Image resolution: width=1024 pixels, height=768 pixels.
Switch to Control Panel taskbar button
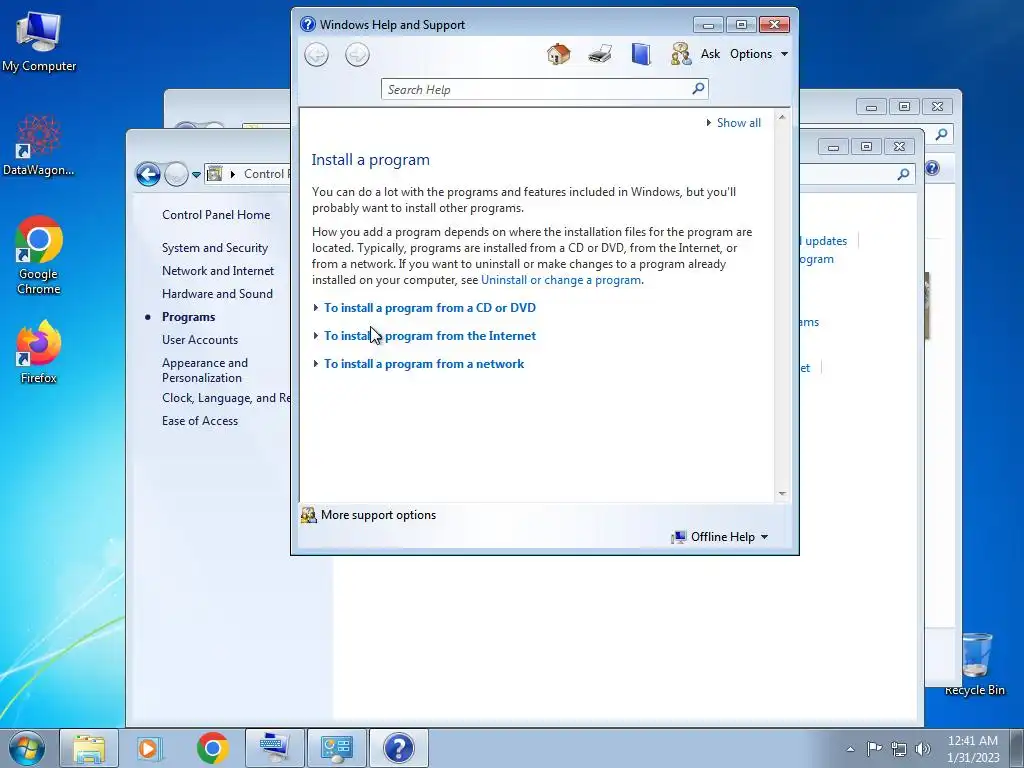(336, 748)
